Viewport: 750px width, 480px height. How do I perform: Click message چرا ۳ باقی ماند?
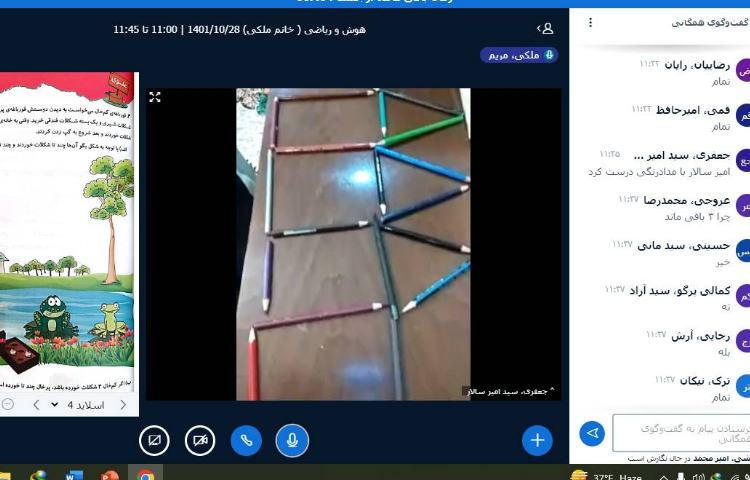tap(697, 217)
